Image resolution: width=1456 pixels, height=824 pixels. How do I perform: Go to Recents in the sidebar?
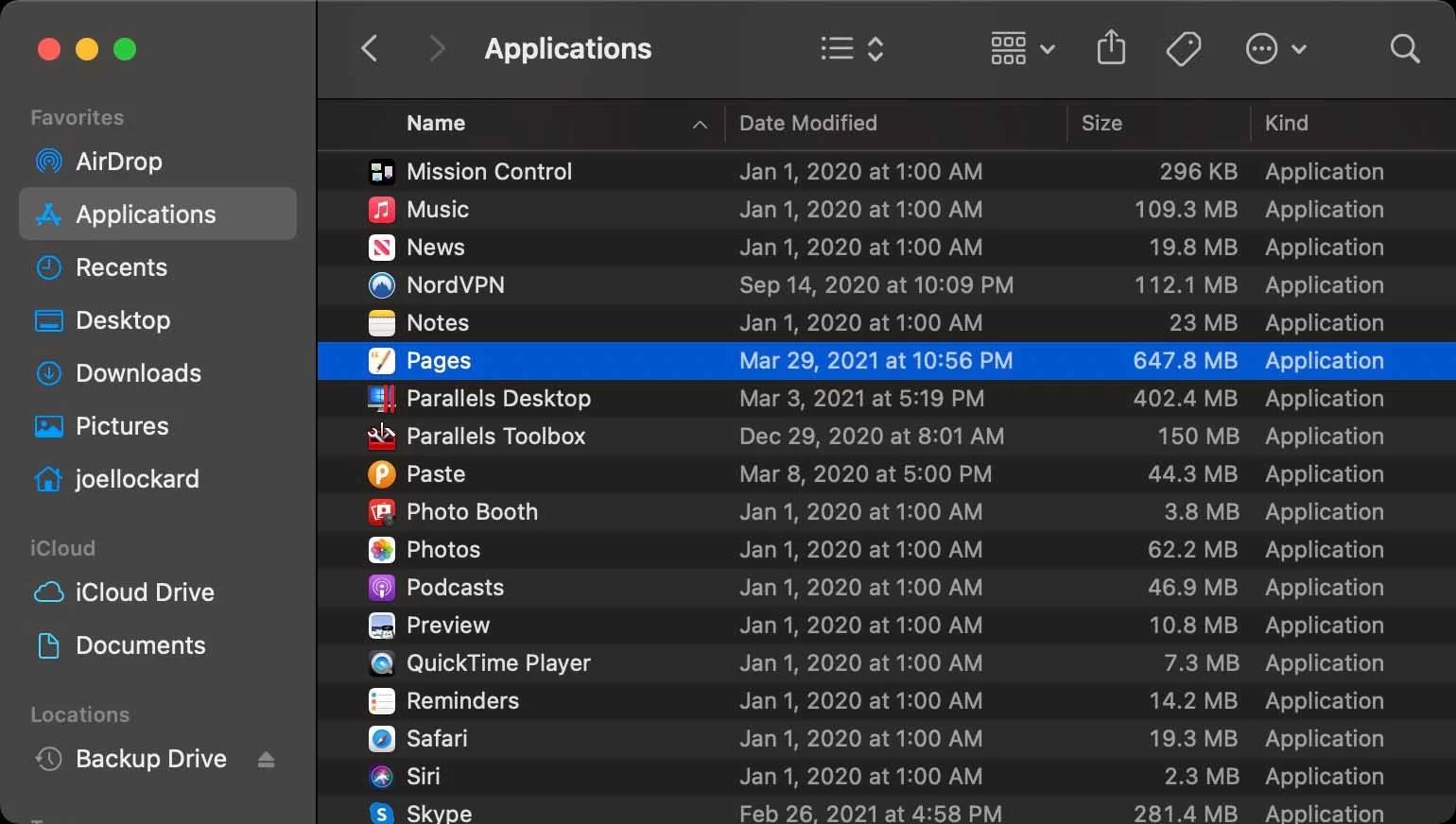pyautogui.click(x=121, y=267)
